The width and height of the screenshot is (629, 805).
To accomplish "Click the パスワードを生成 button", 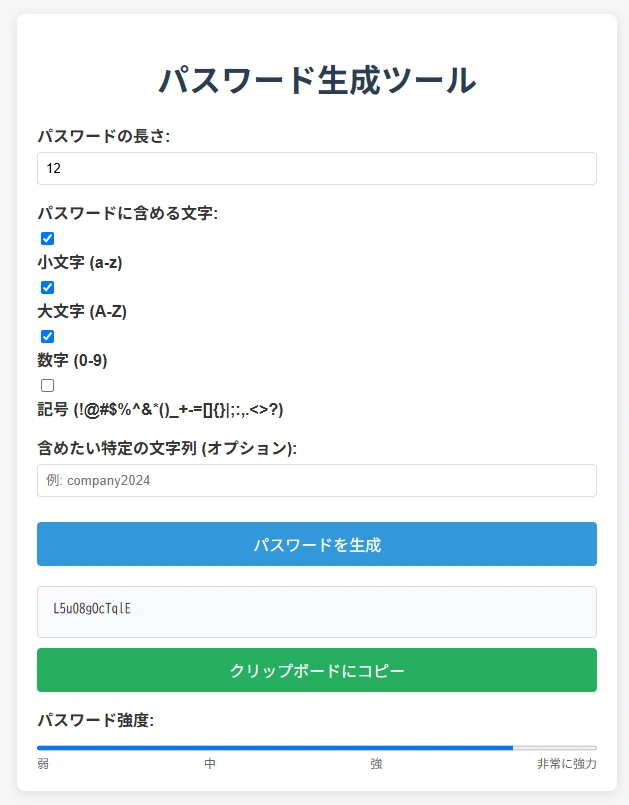I will pyautogui.click(x=316, y=544).
